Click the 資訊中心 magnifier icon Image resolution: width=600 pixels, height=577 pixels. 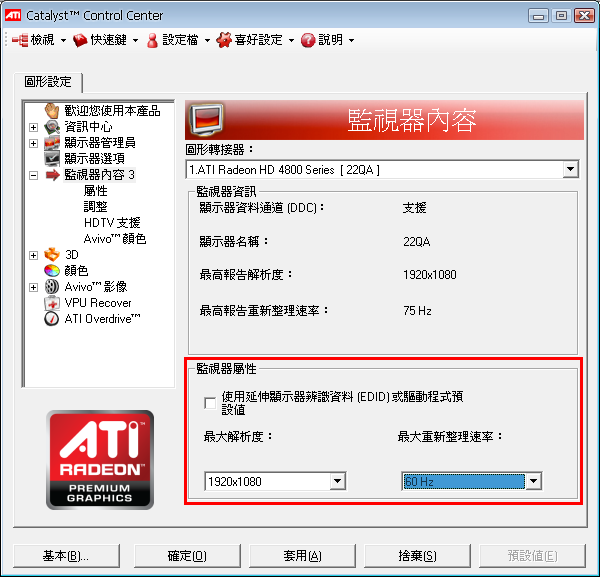pyautogui.click(x=52, y=127)
